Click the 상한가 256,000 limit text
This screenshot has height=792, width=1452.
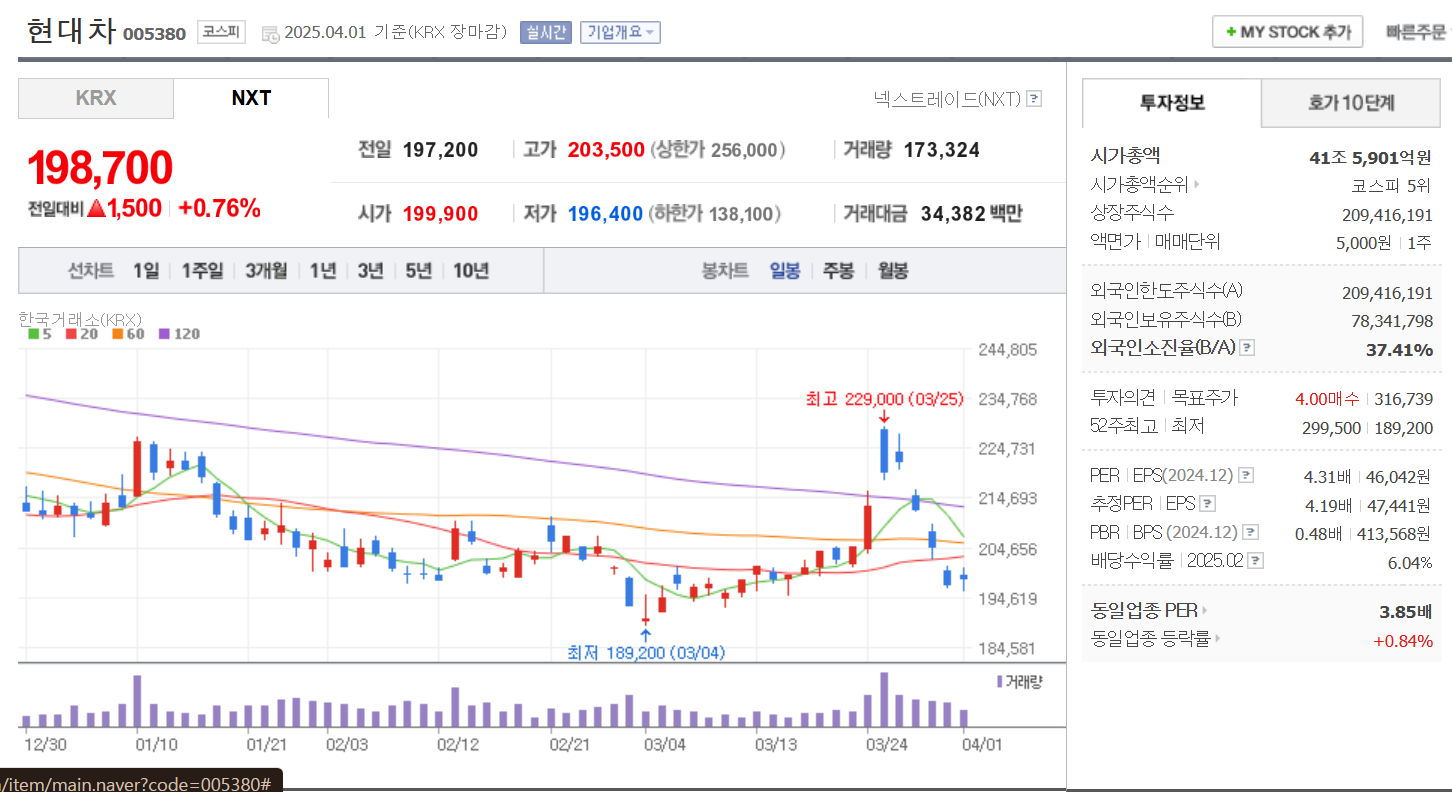718,150
